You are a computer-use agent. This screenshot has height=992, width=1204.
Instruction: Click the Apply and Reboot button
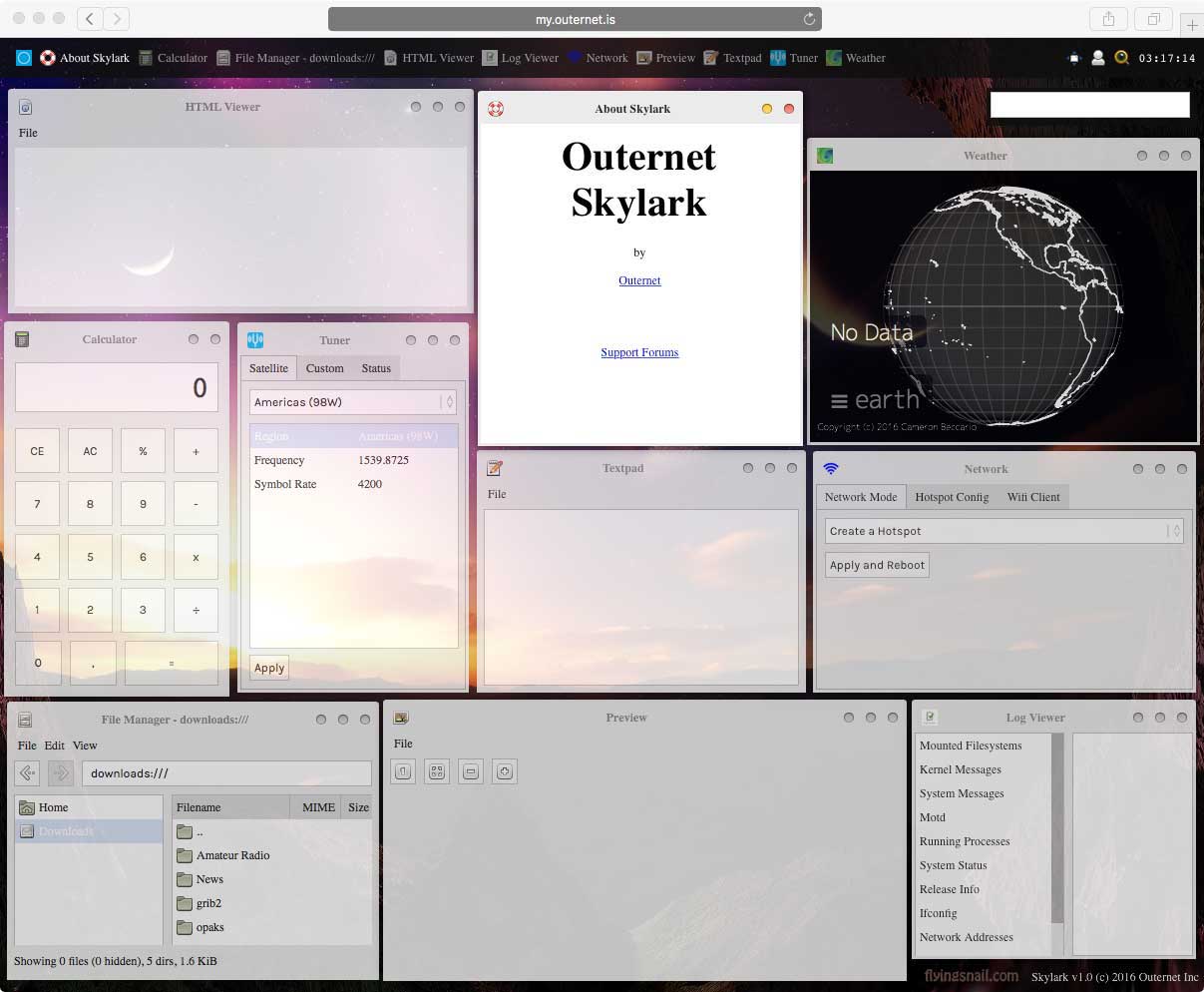tap(878, 565)
